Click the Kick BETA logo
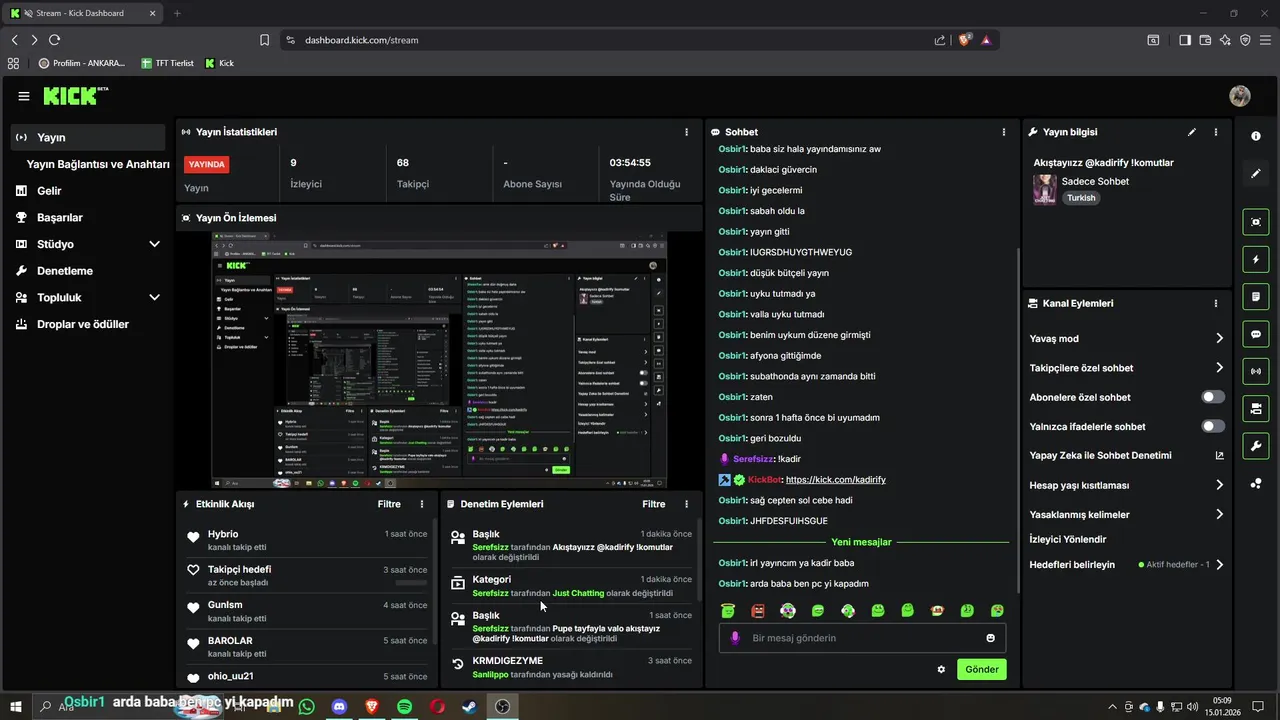Viewport: 1280px width, 720px height. pos(76,96)
